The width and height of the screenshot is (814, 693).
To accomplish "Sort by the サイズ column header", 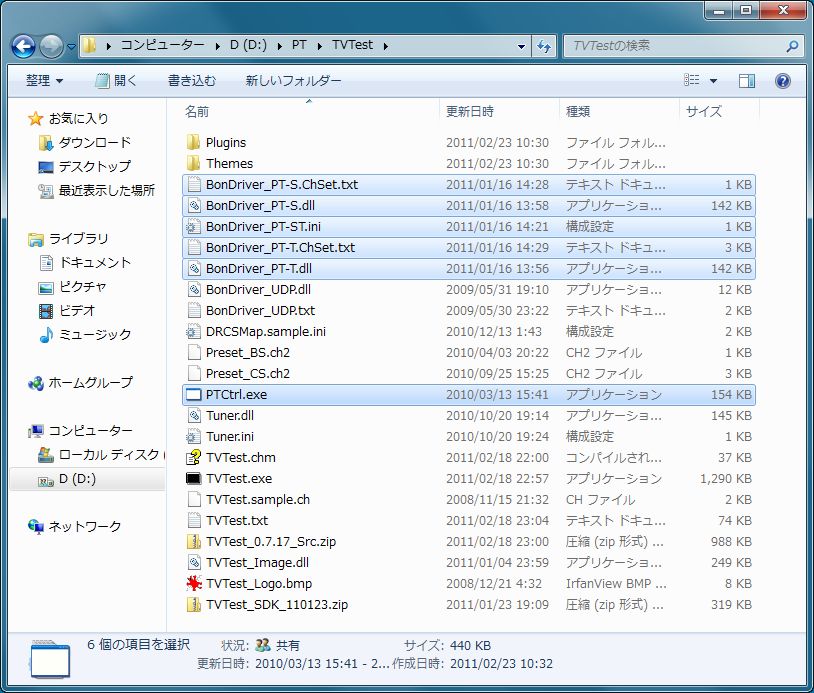I will click(x=703, y=111).
